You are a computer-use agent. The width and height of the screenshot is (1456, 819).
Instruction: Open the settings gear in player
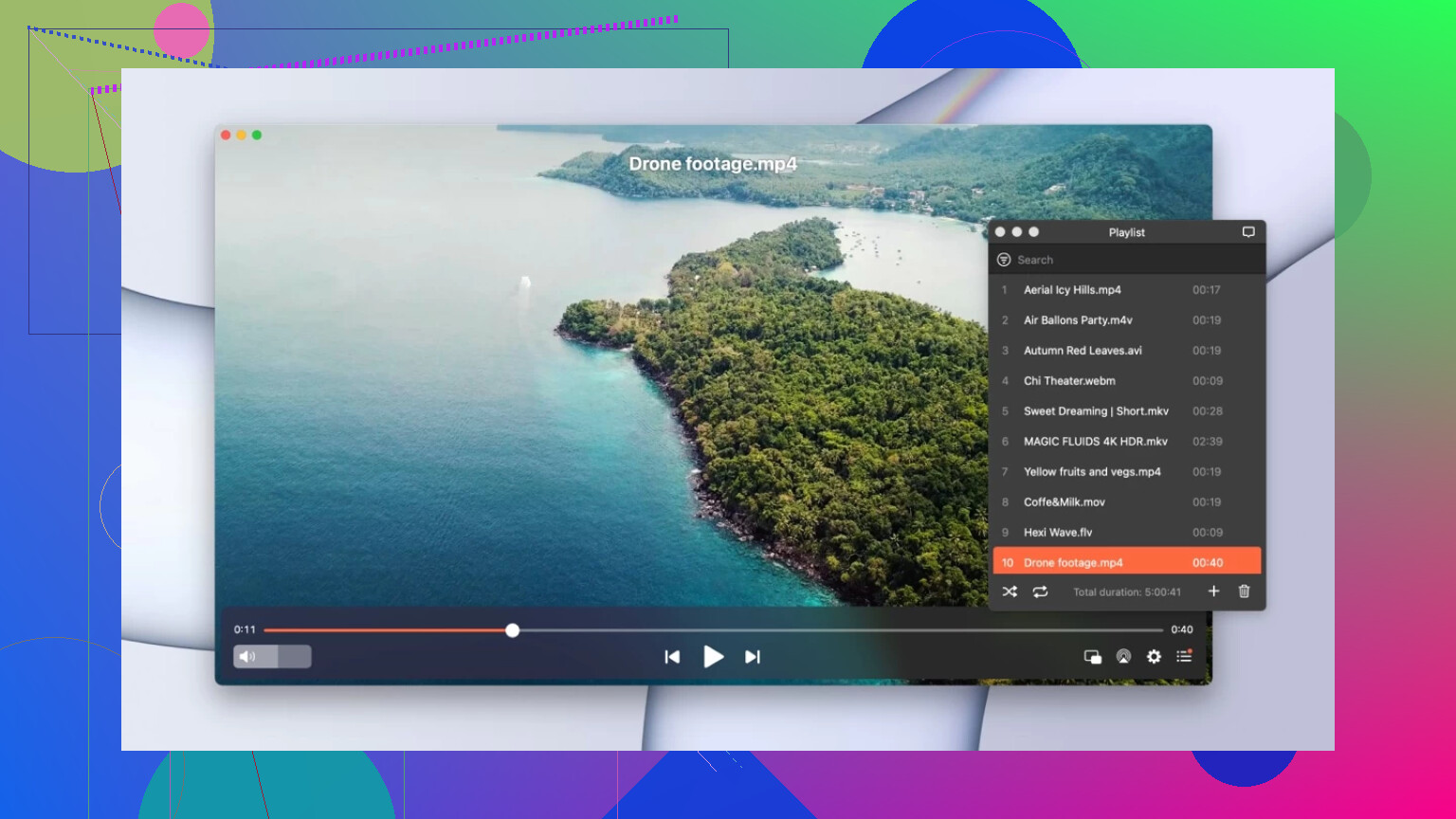(x=1154, y=657)
